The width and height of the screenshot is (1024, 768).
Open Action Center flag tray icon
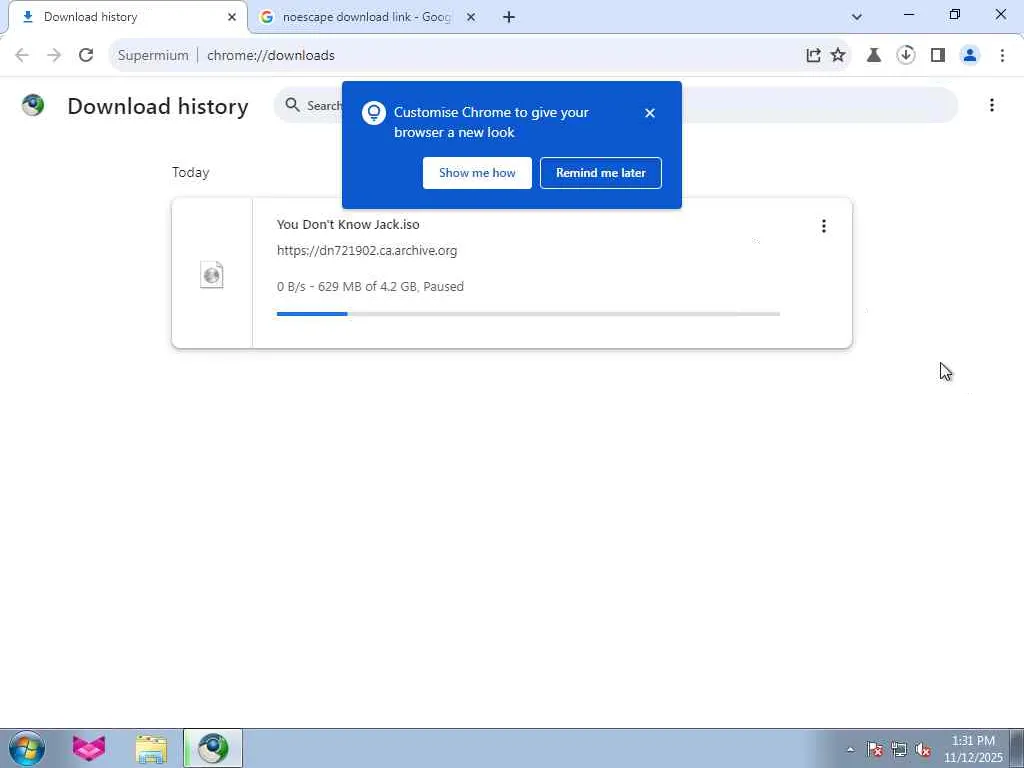tap(874, 749)
